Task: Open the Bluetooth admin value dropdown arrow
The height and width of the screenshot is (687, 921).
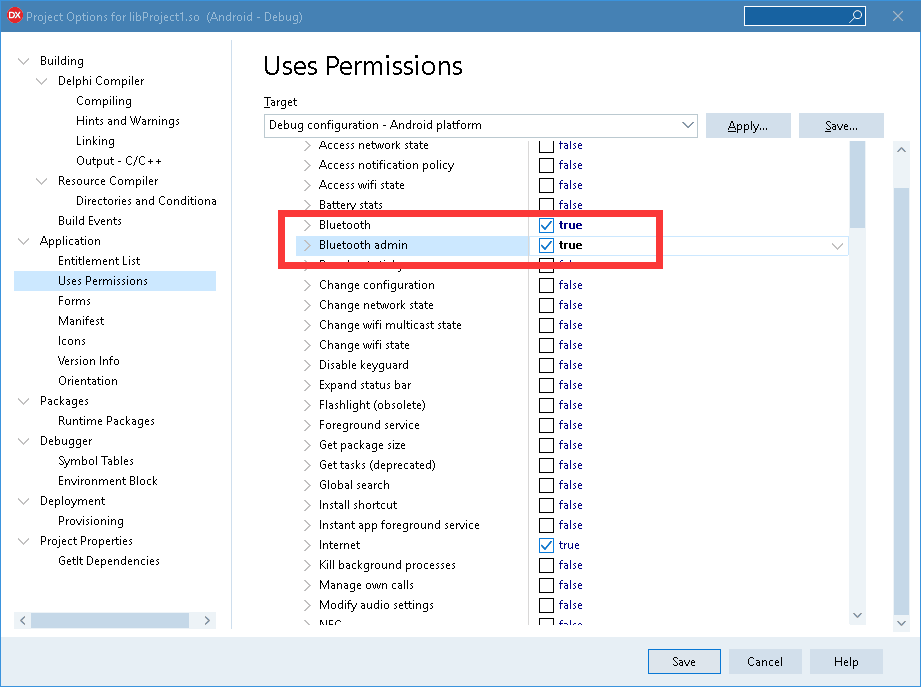Action: coord(837,245)
